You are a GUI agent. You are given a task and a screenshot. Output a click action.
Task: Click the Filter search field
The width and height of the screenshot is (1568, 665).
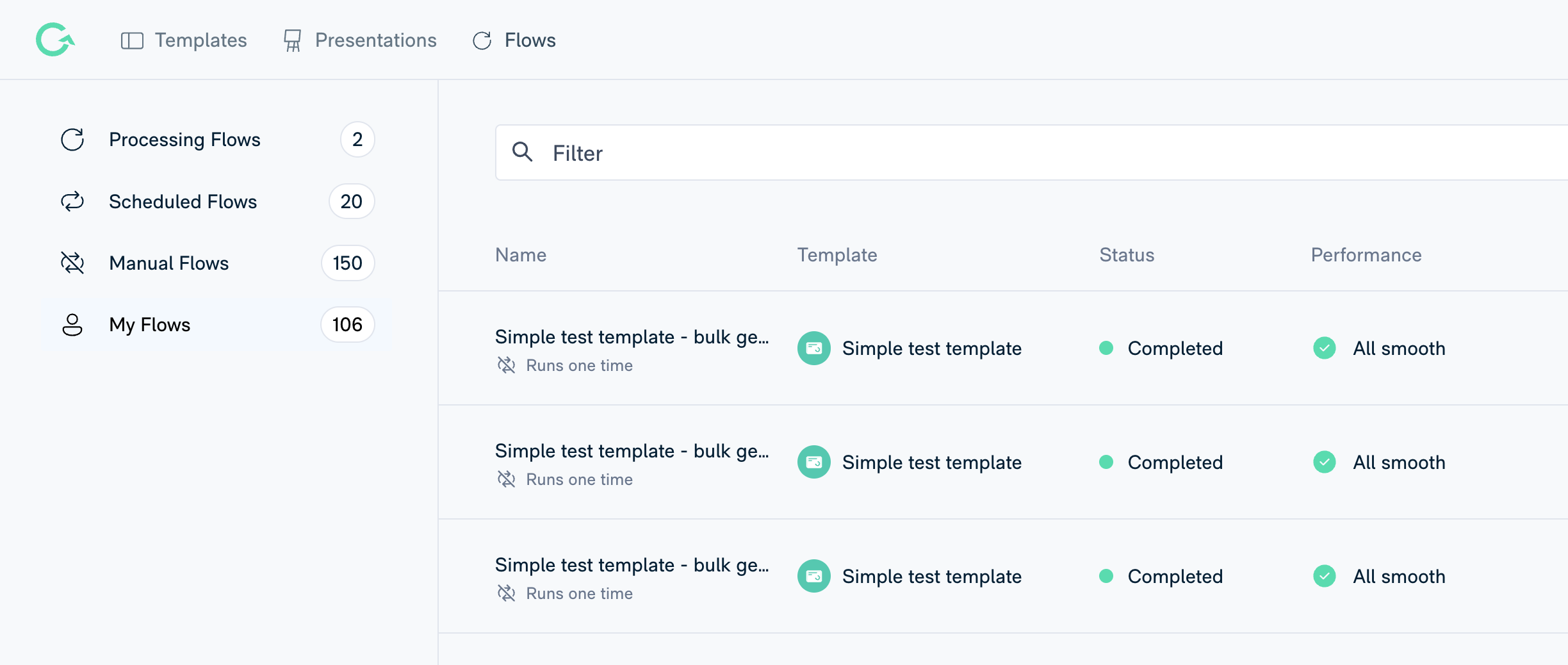1031,152
